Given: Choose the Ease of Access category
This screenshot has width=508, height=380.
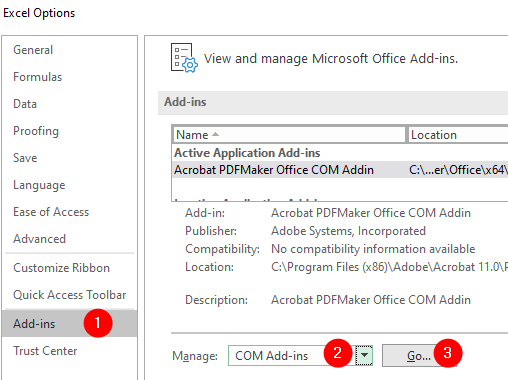Looking at the screenshot, I should (51, 212).
